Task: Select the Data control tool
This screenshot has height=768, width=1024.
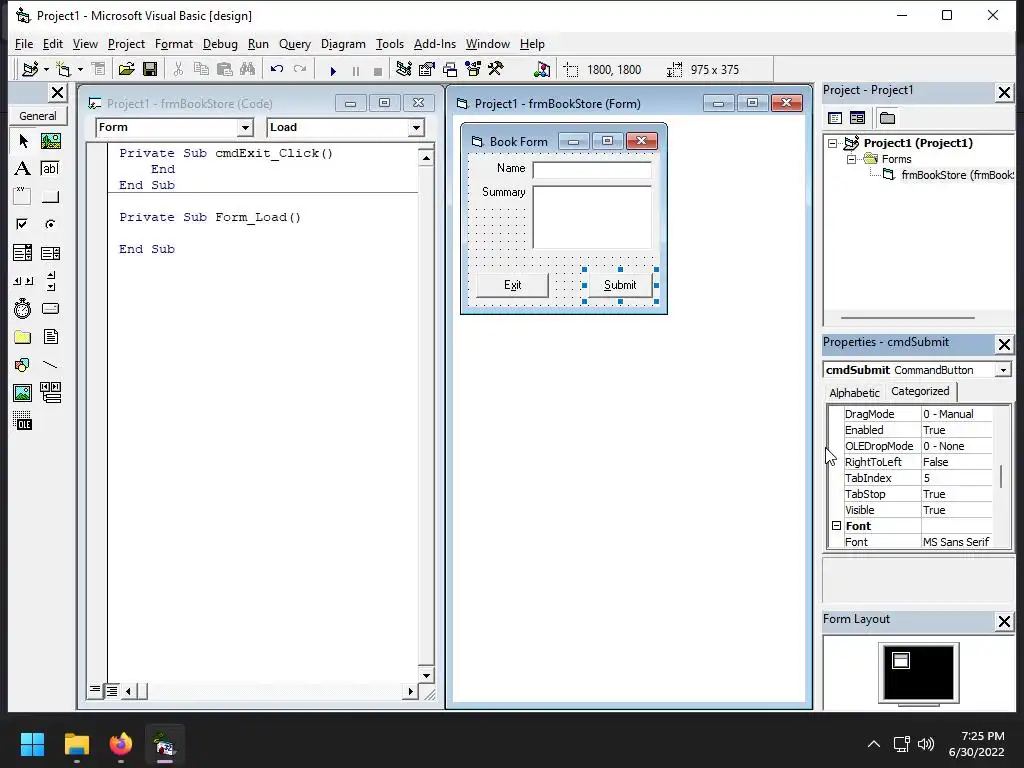Action: coord(50,392)
